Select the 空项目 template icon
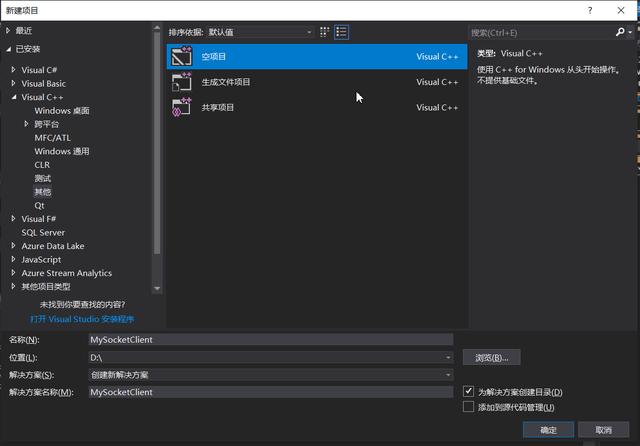Viewport: 640px width, 446px height. [181, 56]
